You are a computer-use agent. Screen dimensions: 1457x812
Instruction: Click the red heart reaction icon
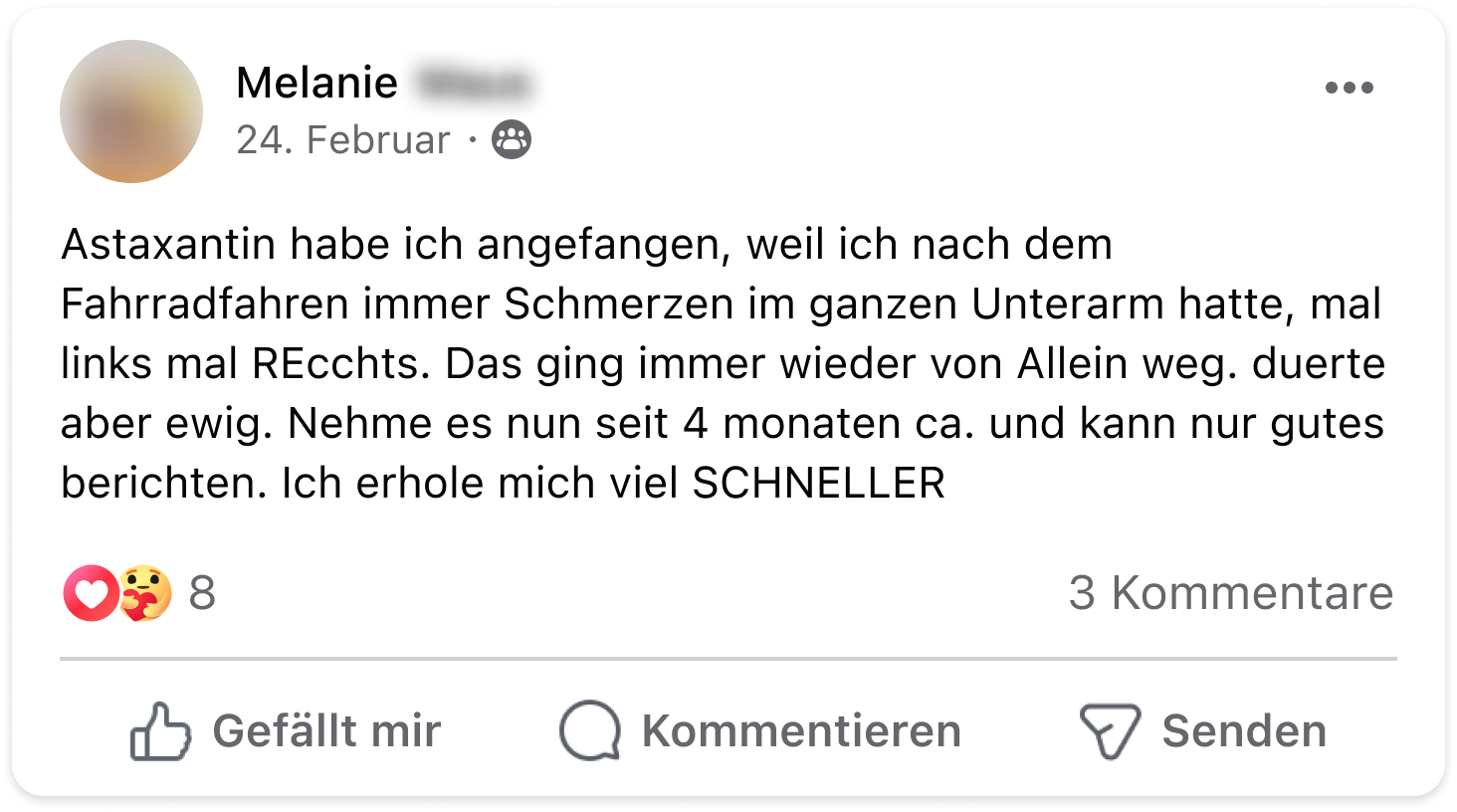(x=91, y=593)
